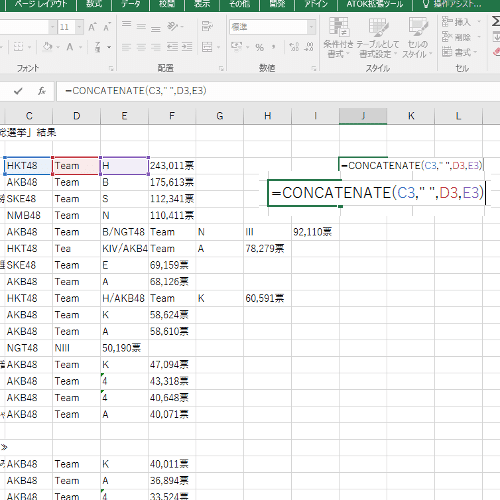Open the 数値 group dialog launcher
Viewport: 500px width, 500px height.
[314, 68]
